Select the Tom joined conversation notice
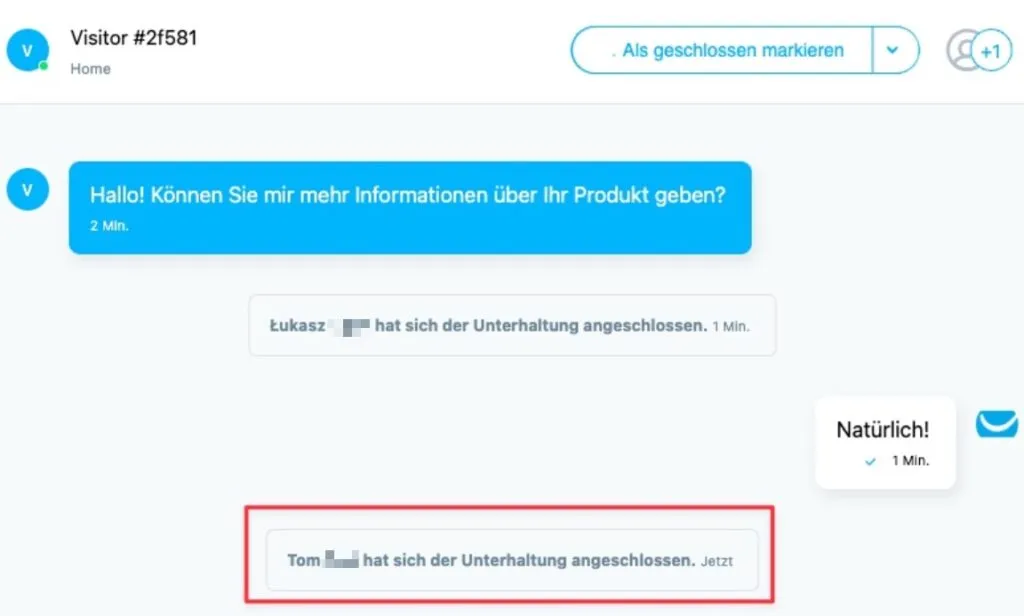The width and height of the screenshot is (1024, 616). pyautogui.click(x=512, y=560)
